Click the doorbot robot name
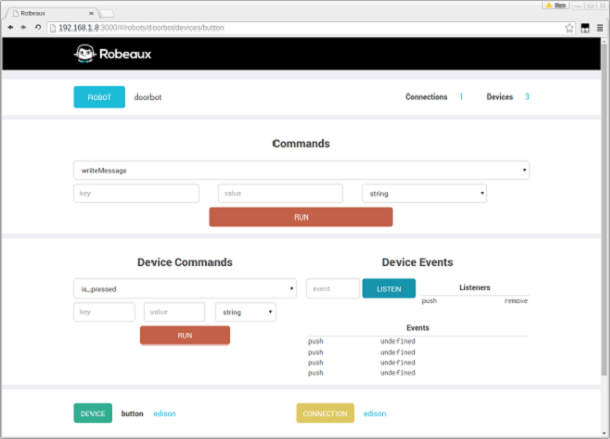The width and height of the screenshot is (610, 439). pyautogui.click(x=148, y=97)
